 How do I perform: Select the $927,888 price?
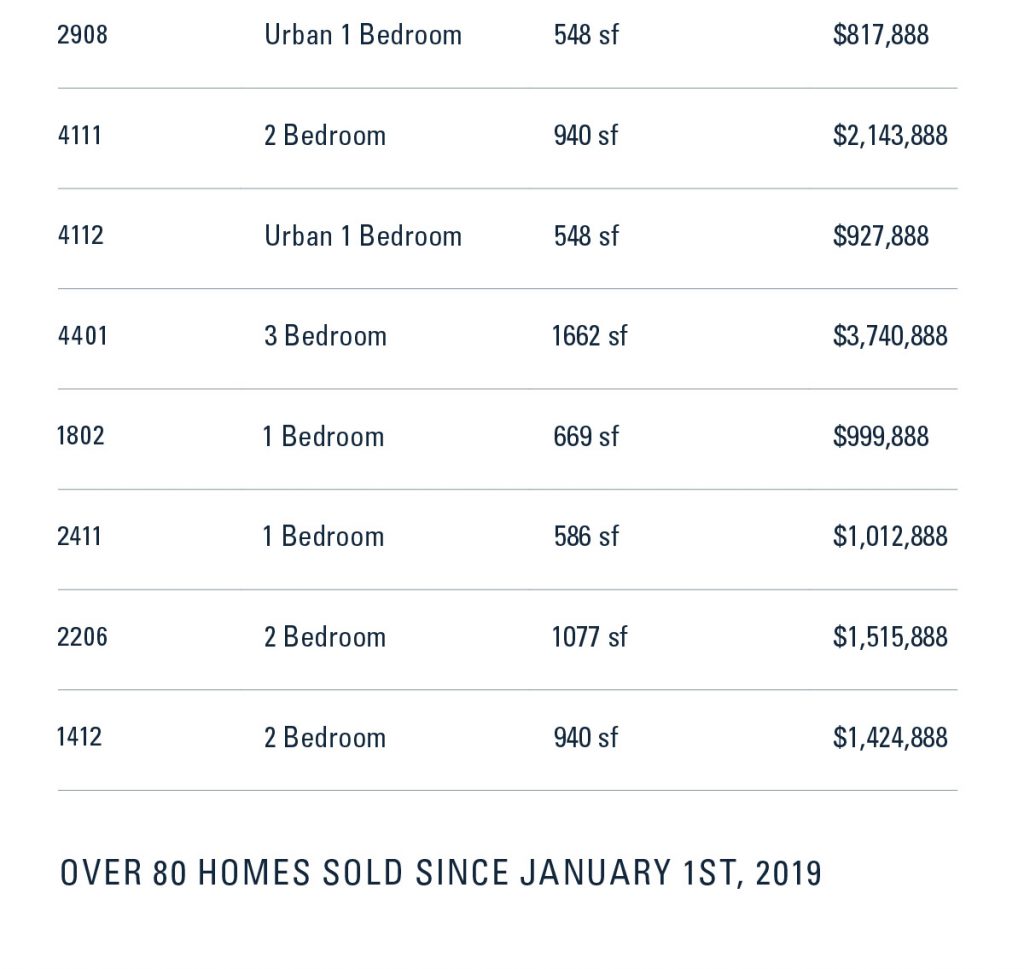pos(880,236)
